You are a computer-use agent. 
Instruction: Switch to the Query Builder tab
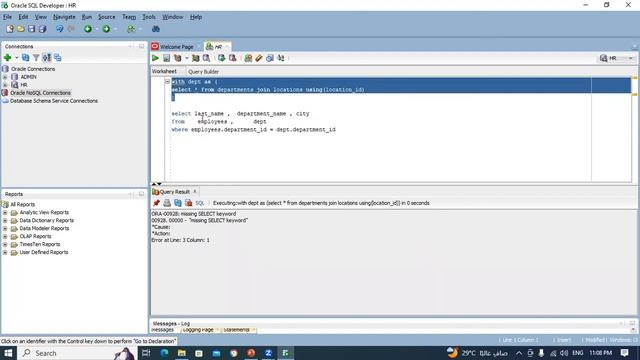(x=203, y=71)
